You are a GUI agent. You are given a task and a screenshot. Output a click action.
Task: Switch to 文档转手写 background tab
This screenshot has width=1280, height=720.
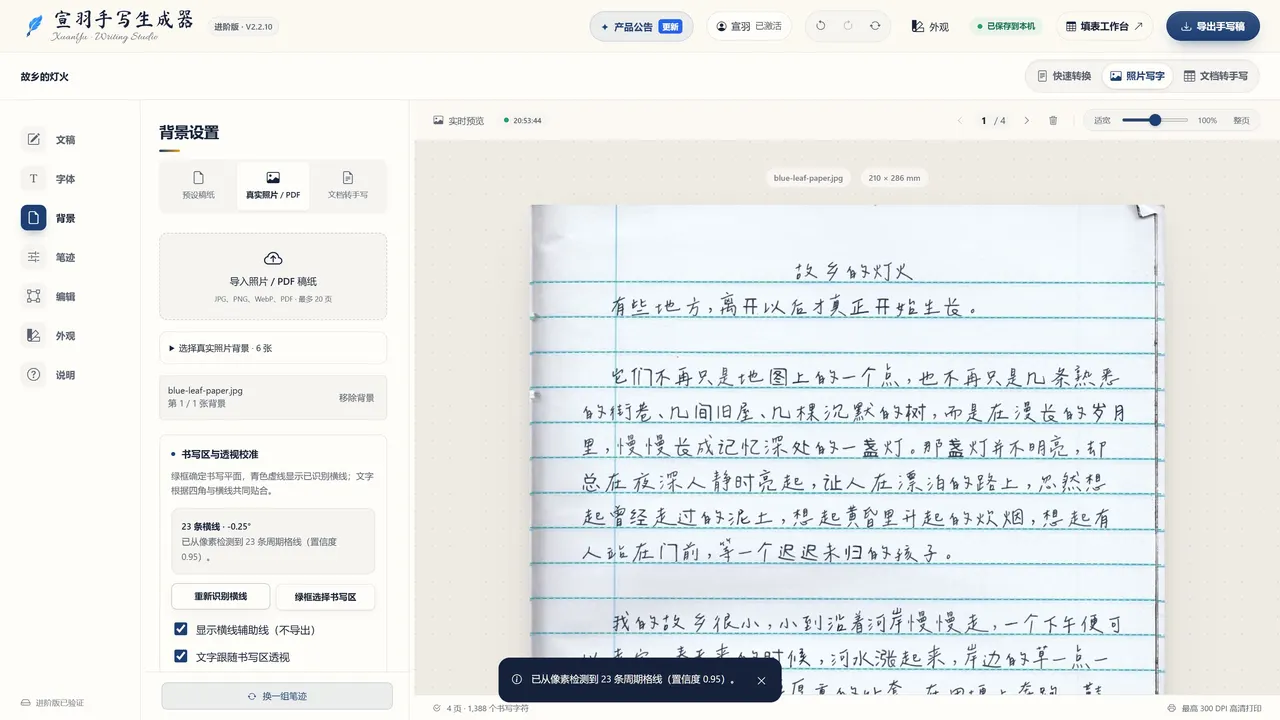348,185
